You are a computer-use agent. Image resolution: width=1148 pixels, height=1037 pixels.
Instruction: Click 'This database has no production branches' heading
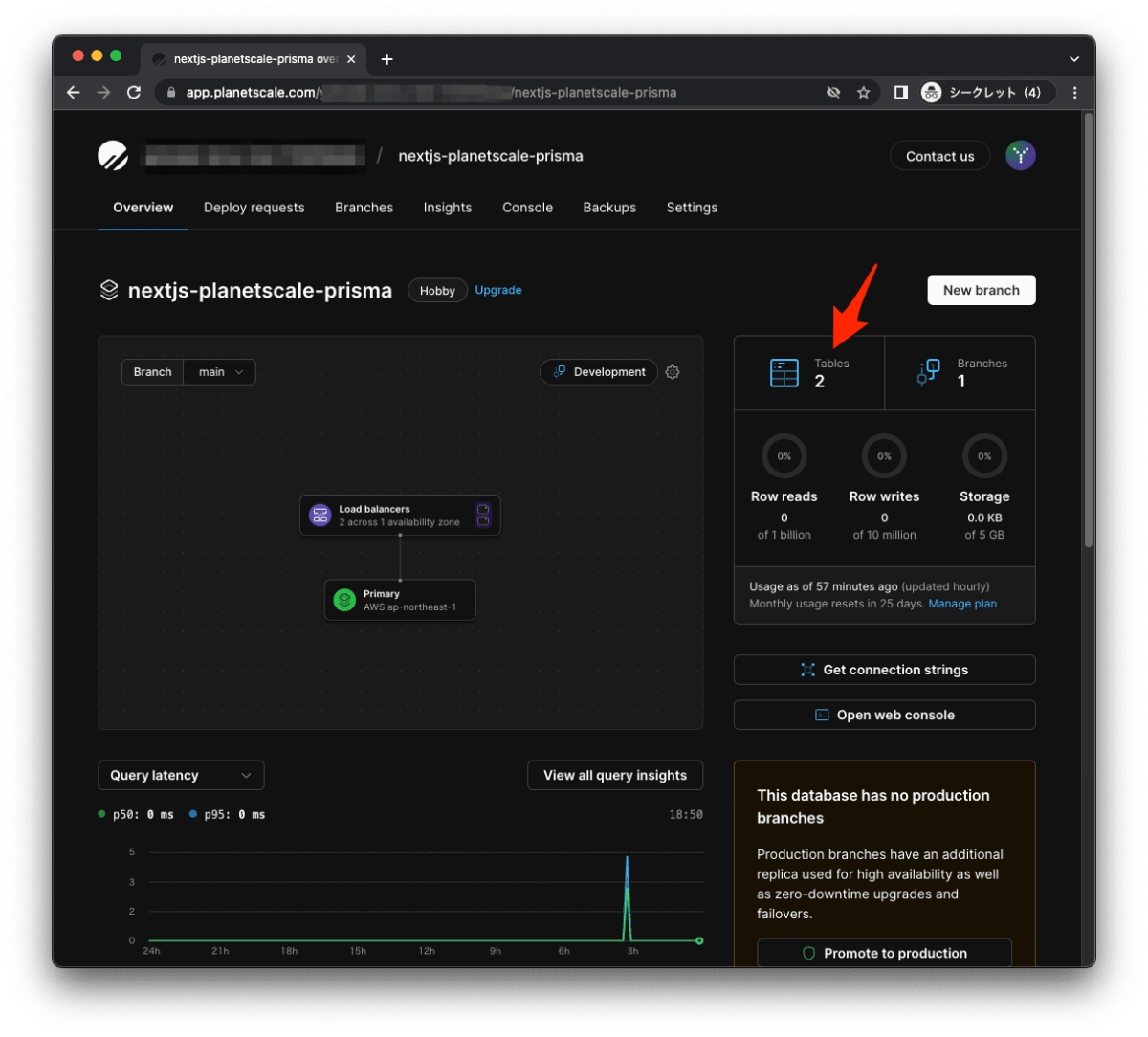point(873,806)
